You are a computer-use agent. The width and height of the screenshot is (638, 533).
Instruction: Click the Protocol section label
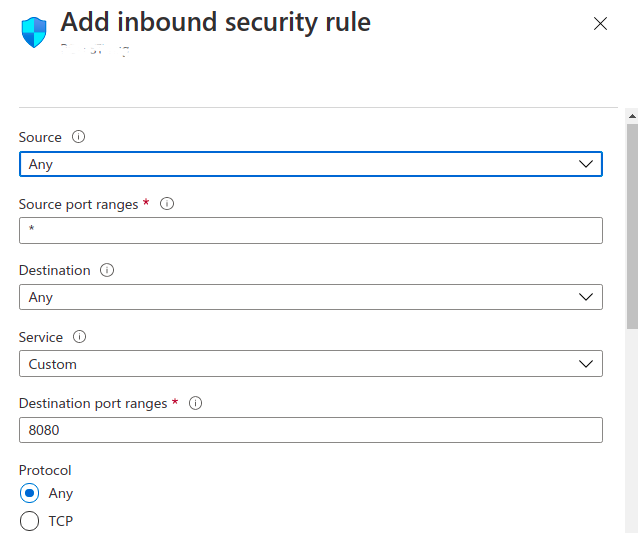[x=45, y=470]
